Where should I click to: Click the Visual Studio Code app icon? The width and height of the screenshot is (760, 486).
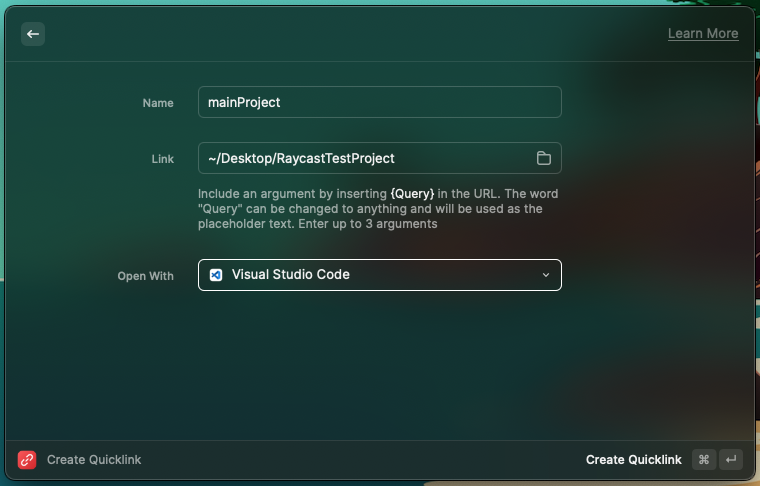click(x=216, y=275)
